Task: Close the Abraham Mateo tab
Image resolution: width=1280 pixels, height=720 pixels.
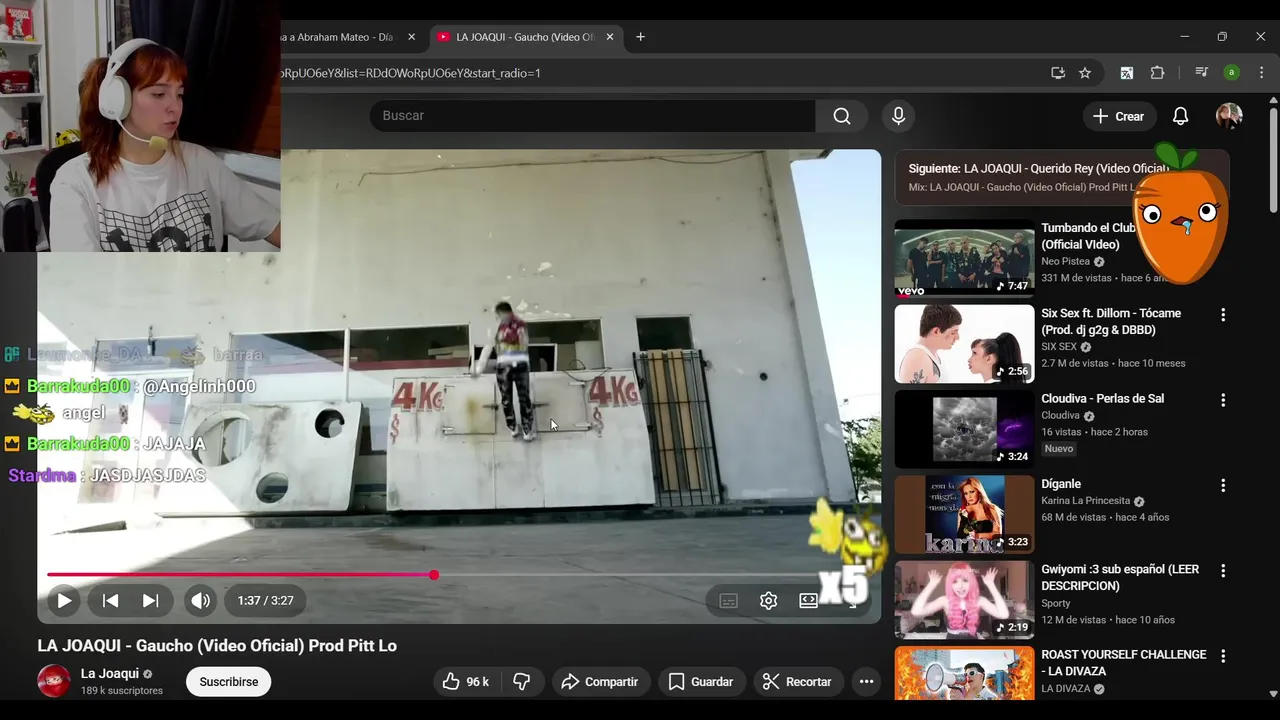Action: click(x=411, y=37)
